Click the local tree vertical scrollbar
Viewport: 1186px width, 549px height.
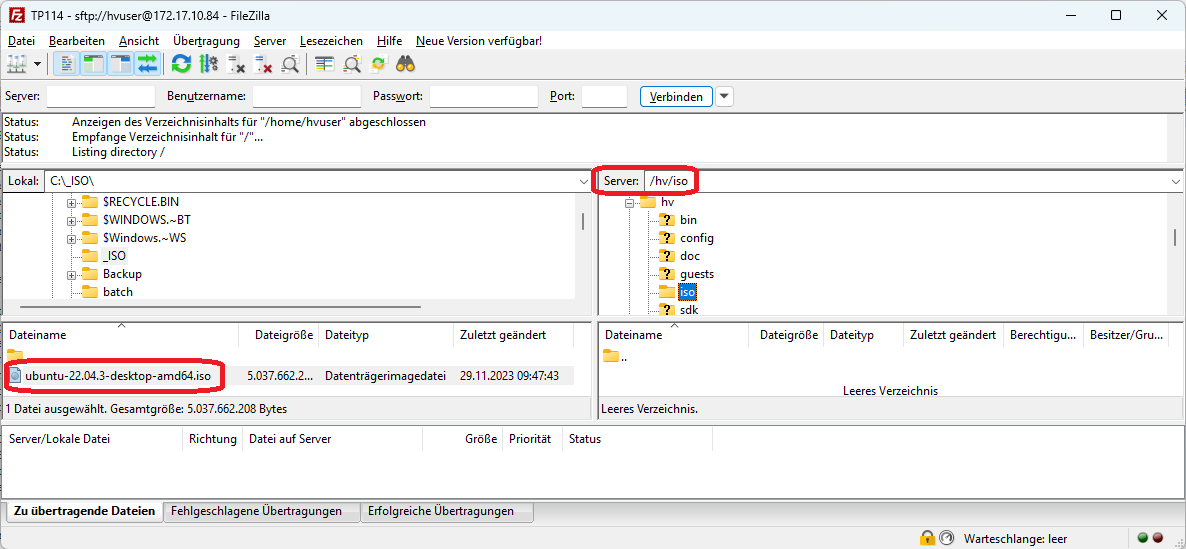pyautogui.click(x=582, y=221)
